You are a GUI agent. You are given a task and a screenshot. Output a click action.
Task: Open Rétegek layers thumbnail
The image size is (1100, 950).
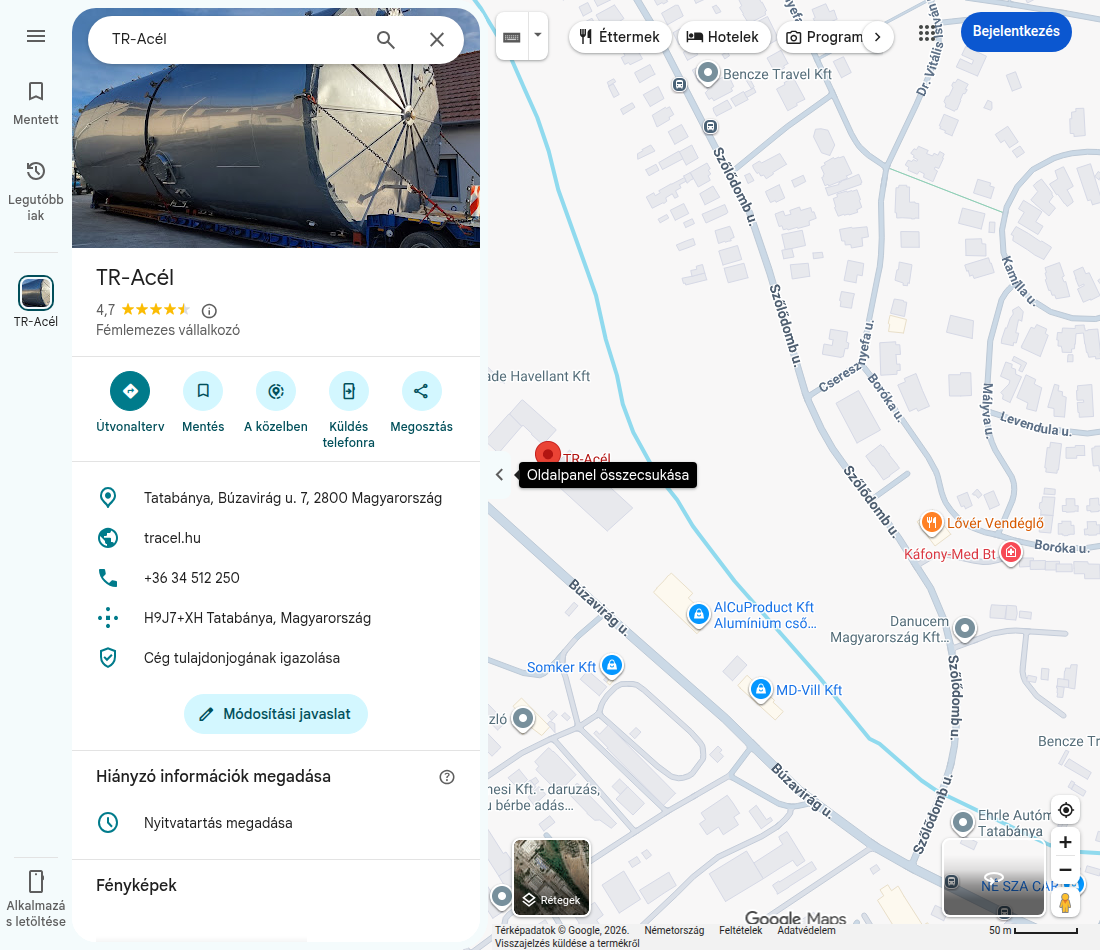click(551, 878)
